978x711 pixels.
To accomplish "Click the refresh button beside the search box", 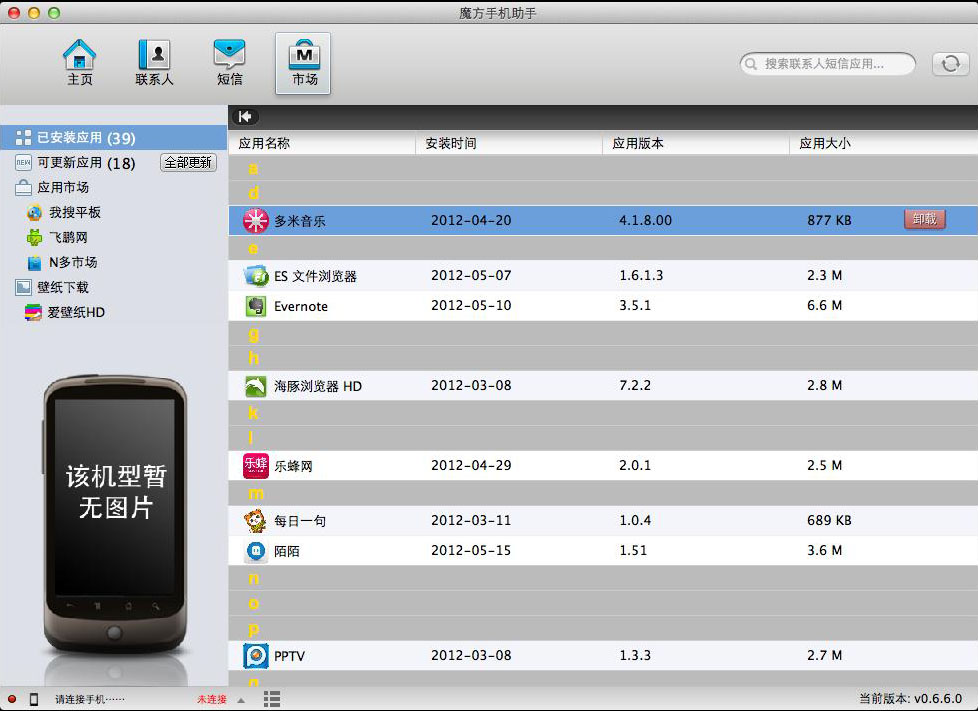I will (x=950, y=64).
